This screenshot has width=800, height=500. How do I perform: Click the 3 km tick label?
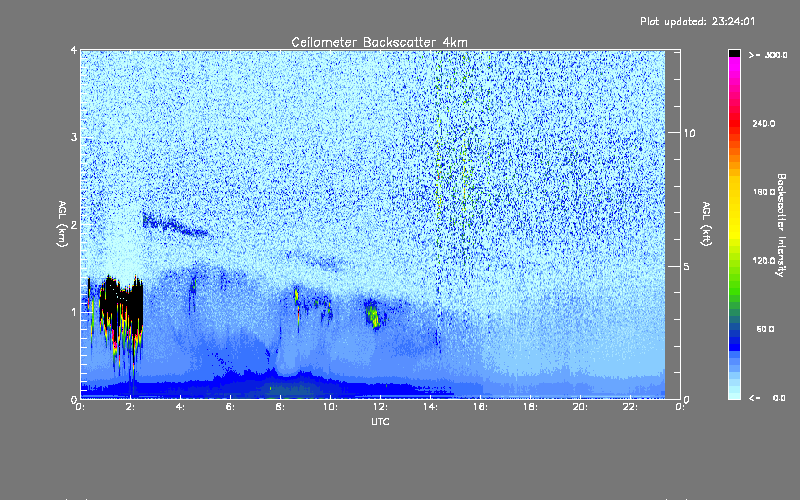click(x=74, y=137)
